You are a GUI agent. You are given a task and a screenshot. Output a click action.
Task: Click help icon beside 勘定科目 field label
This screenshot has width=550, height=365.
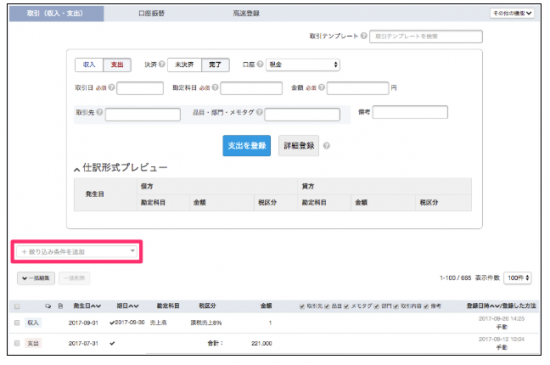point(215,87)
